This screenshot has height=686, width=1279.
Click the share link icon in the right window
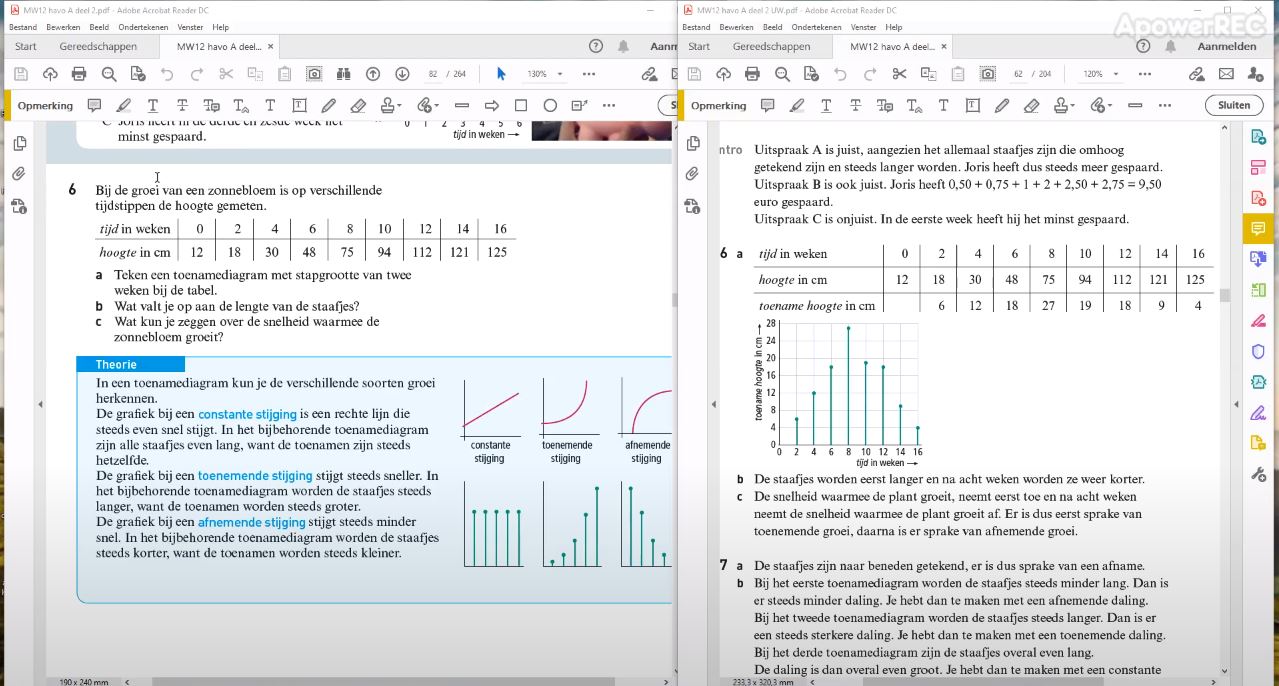tap(1196, 74)
